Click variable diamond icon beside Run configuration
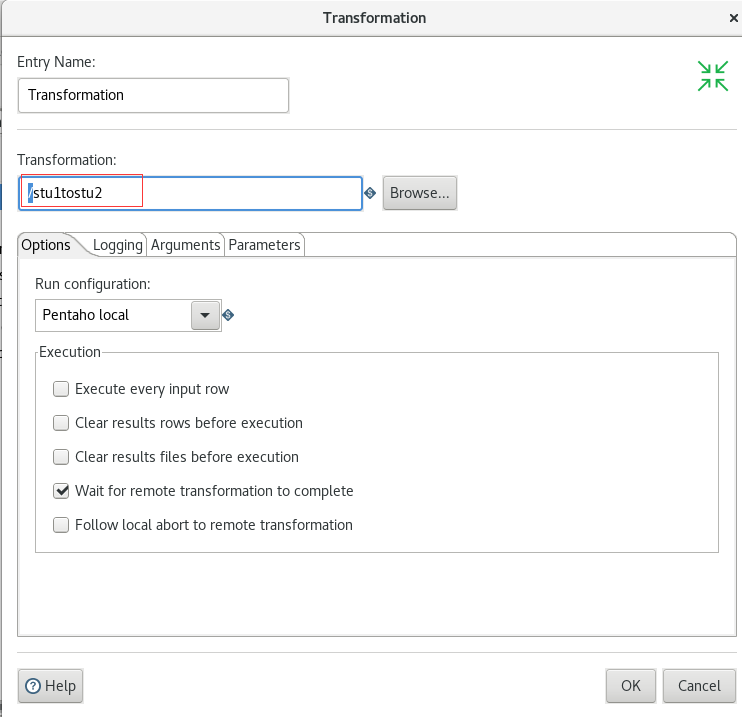The width and height of the screenshot is (742, 717). (x=228, y=315)
